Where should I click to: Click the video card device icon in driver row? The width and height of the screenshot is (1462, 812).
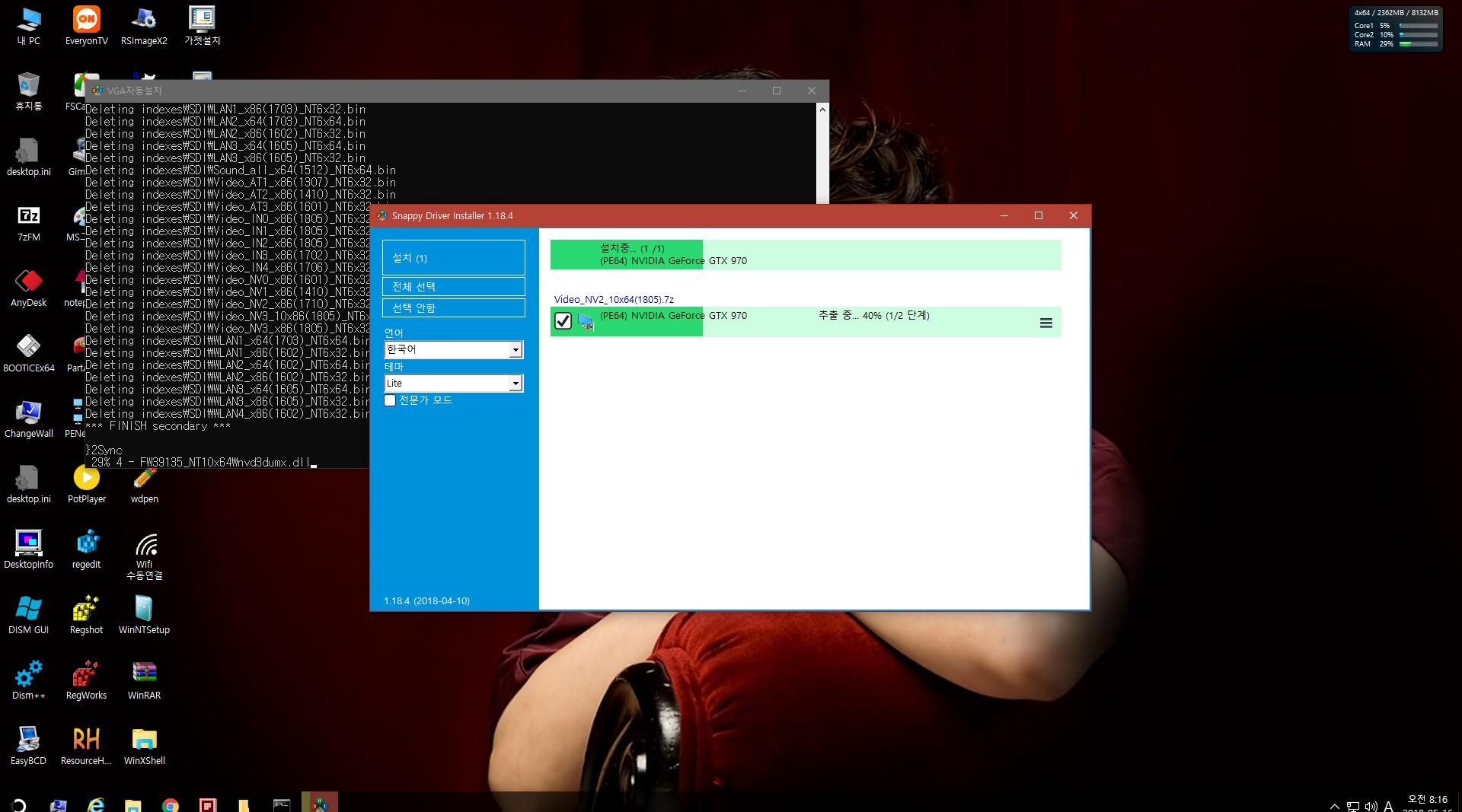point(585,321)
